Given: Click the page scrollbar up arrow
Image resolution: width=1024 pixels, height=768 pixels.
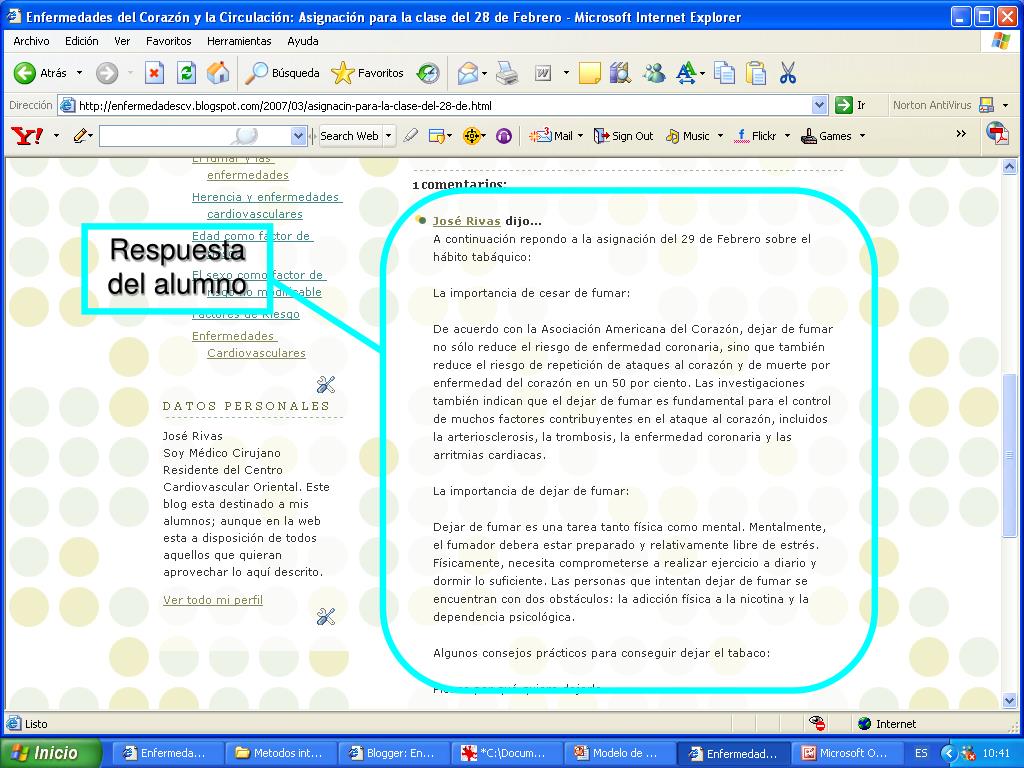Looking at the screenshot, I should click(x=1010, y=167).
